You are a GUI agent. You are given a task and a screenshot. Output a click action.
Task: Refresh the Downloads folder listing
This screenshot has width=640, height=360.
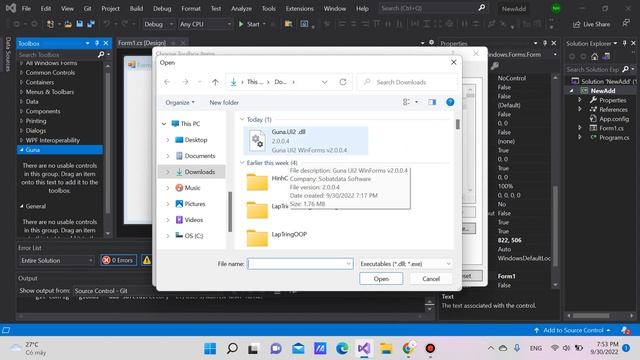click(343, 82)
